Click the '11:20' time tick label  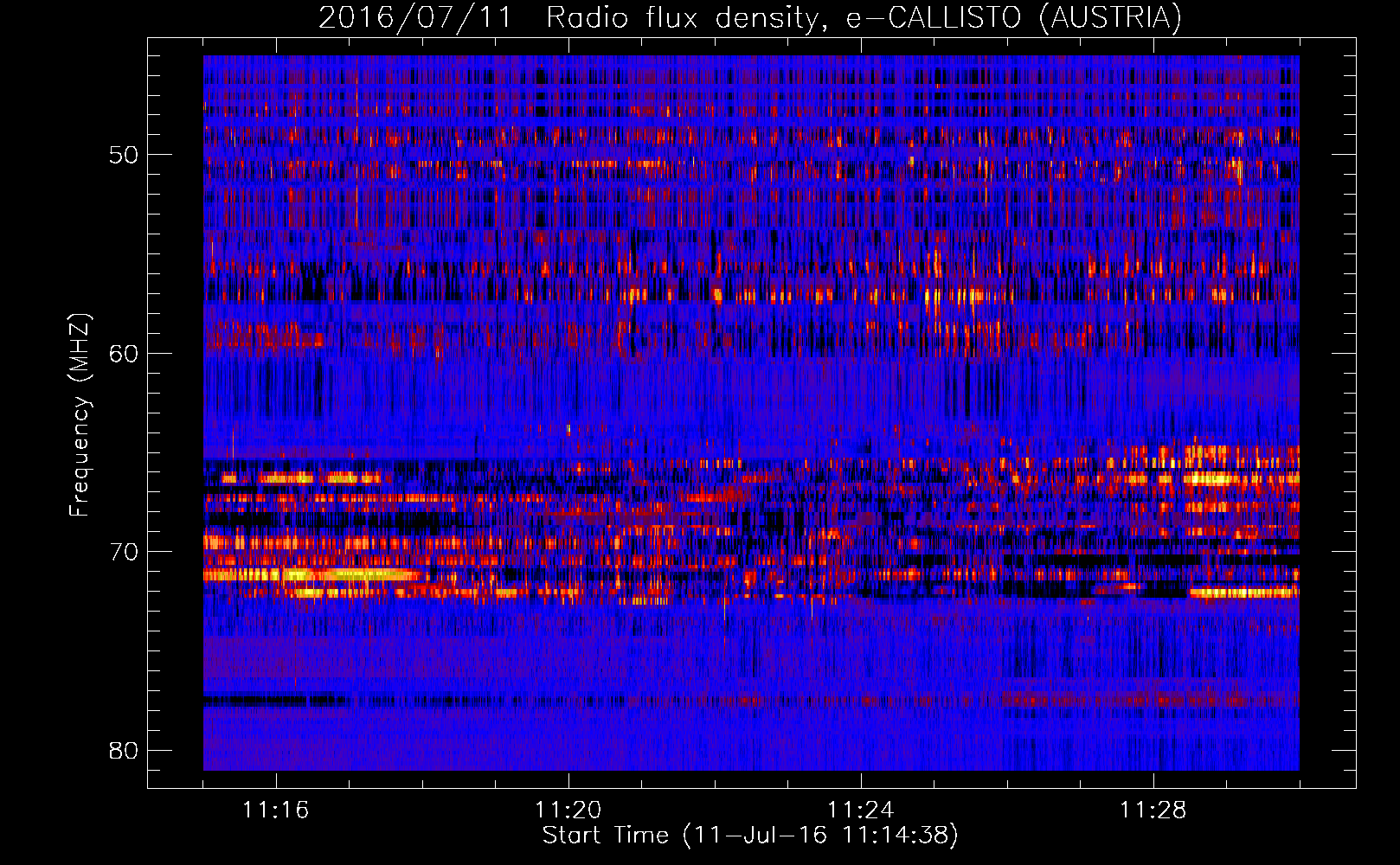568,810
